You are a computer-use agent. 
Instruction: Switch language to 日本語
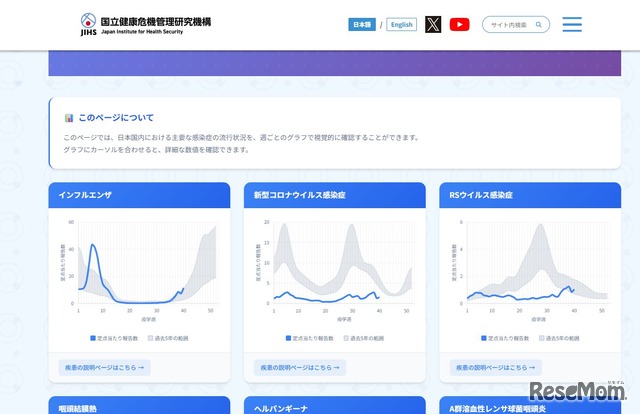[362, 24]
